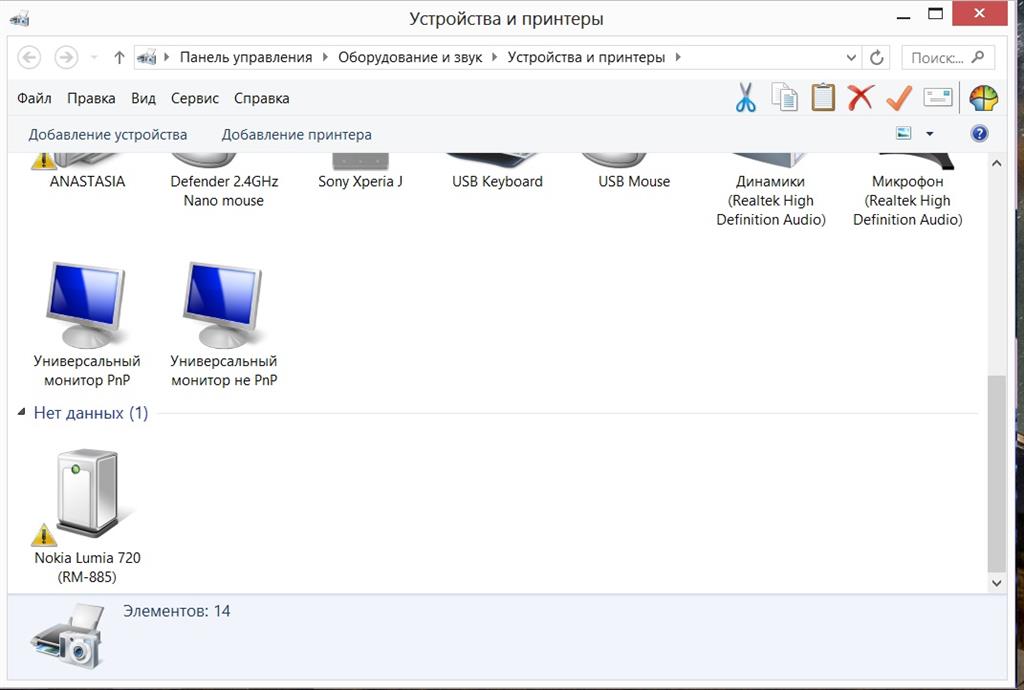Select the Universal PnP monitor device

click(x=87, y=324)
